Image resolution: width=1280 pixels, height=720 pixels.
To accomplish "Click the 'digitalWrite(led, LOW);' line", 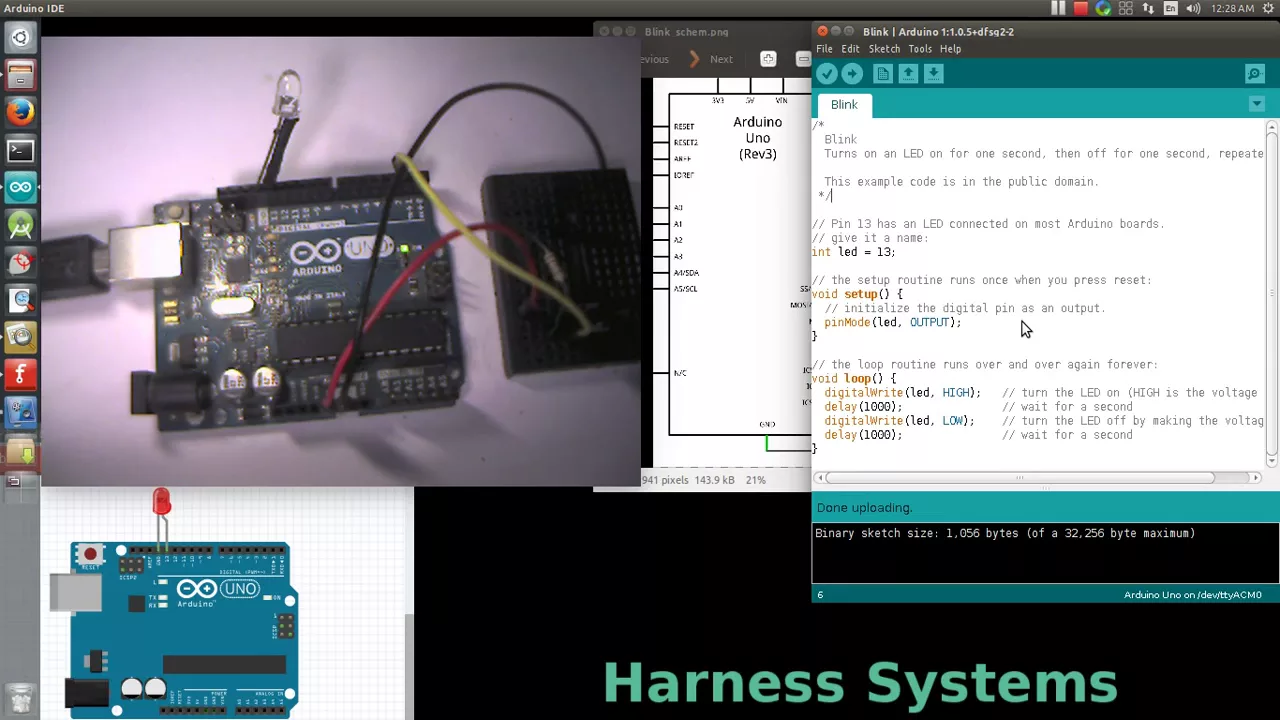I will tap(899, 421).
